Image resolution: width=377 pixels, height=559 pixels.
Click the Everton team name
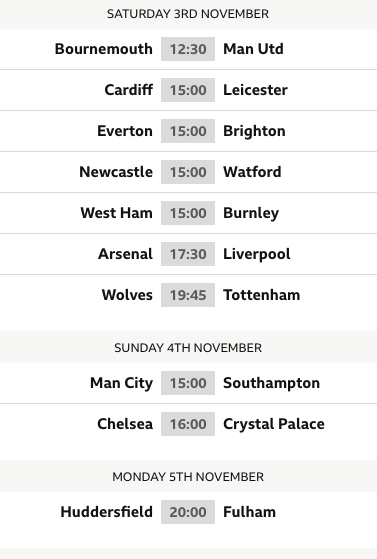click(x=125, y=131)
